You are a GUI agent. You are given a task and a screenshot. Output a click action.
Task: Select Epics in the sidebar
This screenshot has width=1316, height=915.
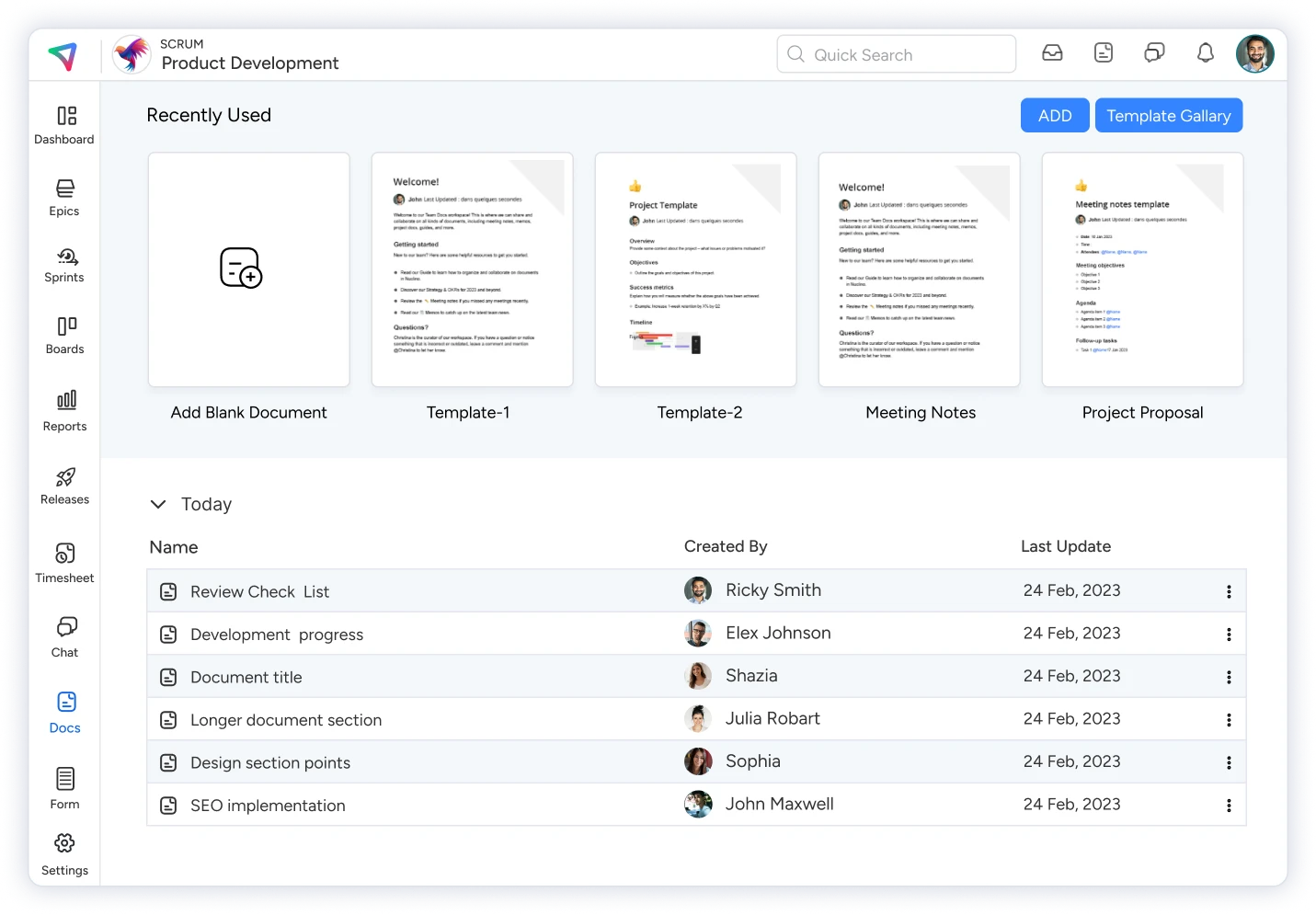[x=63, y=195]
